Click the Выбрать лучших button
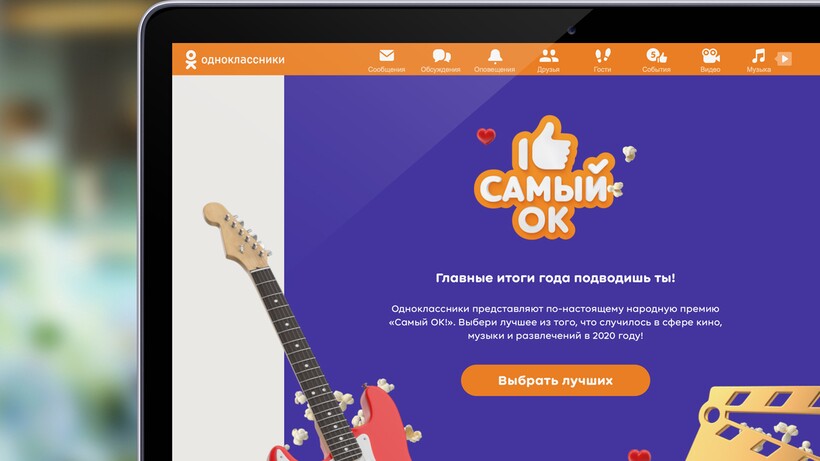This screenshot has height=461, width=820. pos(555,381)
